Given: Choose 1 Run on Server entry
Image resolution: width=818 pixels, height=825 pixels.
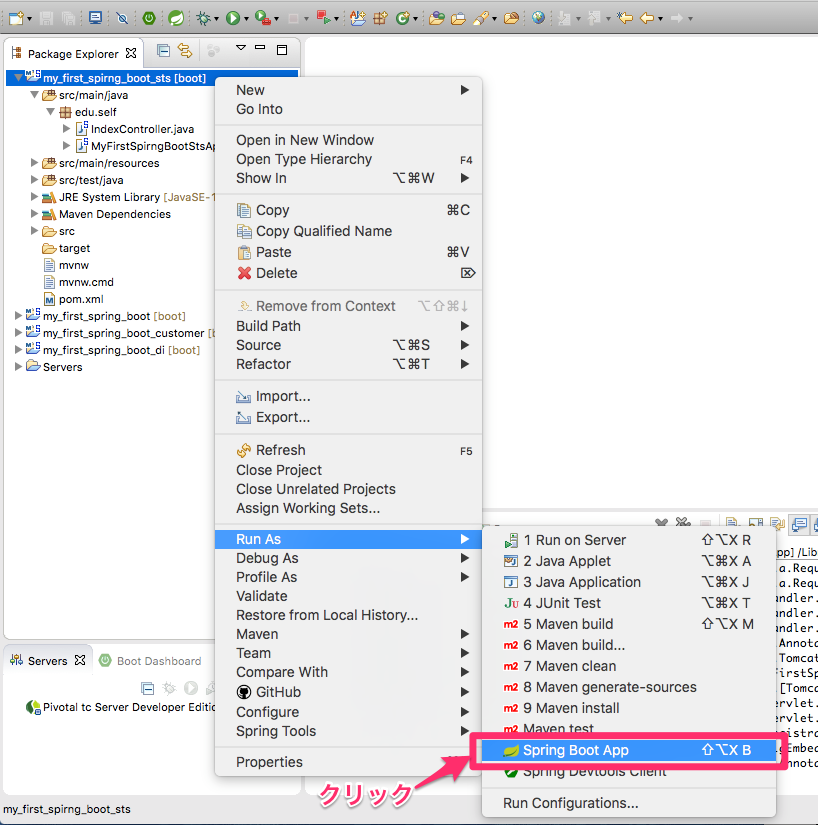Looking at the screenshot, I should (x=629, y=540).
